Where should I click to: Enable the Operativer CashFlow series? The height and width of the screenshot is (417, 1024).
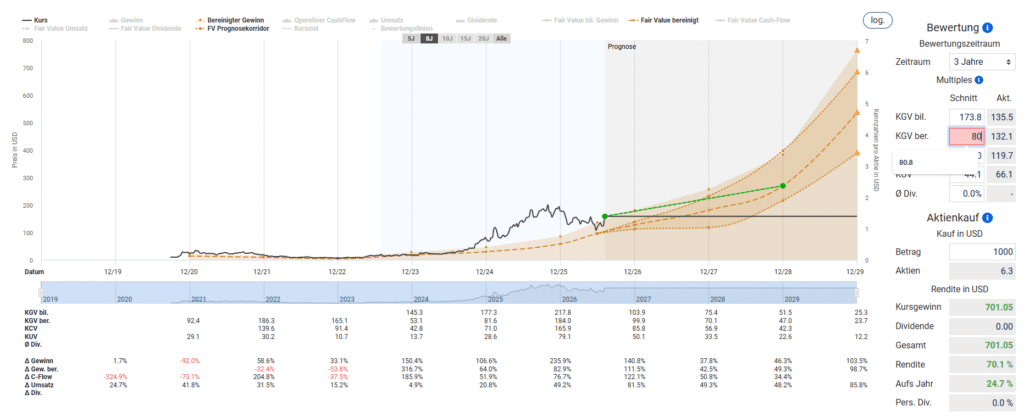tap(318, 21)
